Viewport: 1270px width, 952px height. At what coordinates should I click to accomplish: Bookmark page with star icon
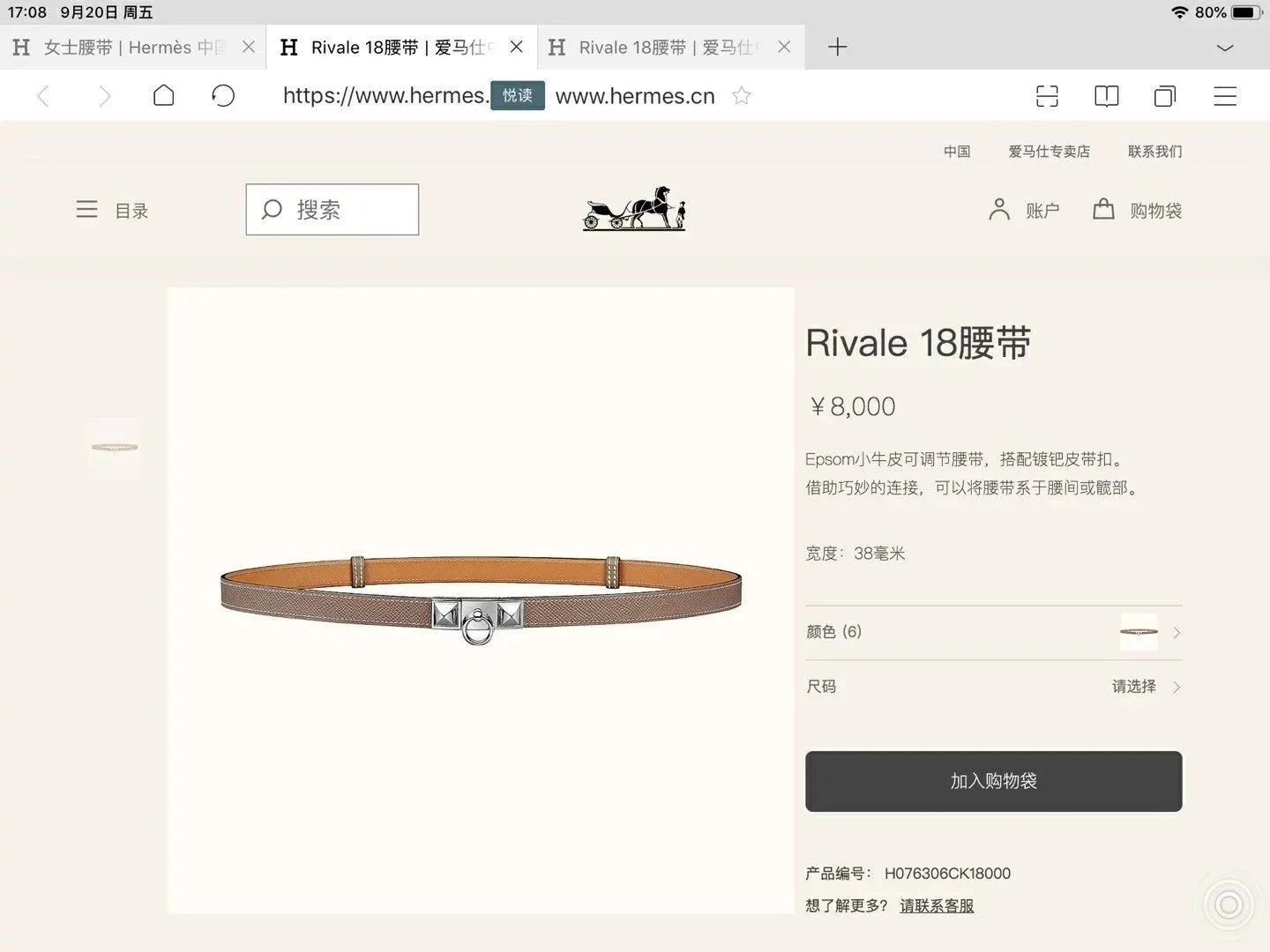tap(742, 95)
